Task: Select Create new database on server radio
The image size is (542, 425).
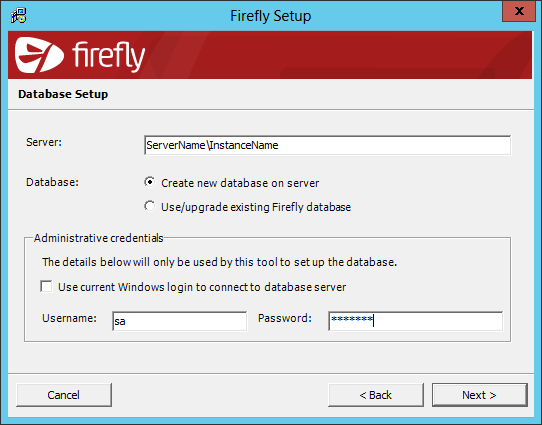Action: tap(150, 182)
